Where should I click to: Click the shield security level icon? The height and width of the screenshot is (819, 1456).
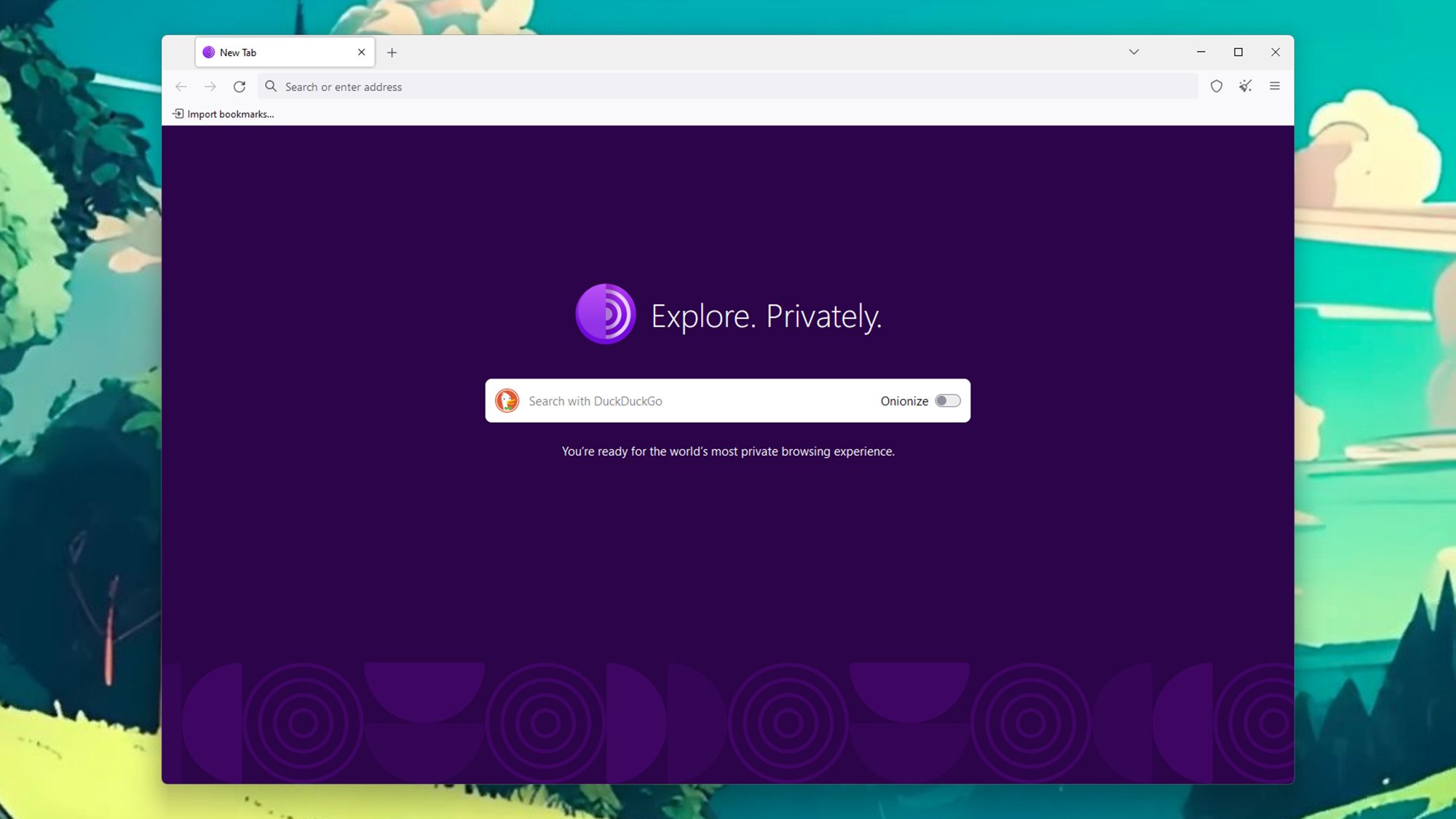click(x=1216, y=87)
